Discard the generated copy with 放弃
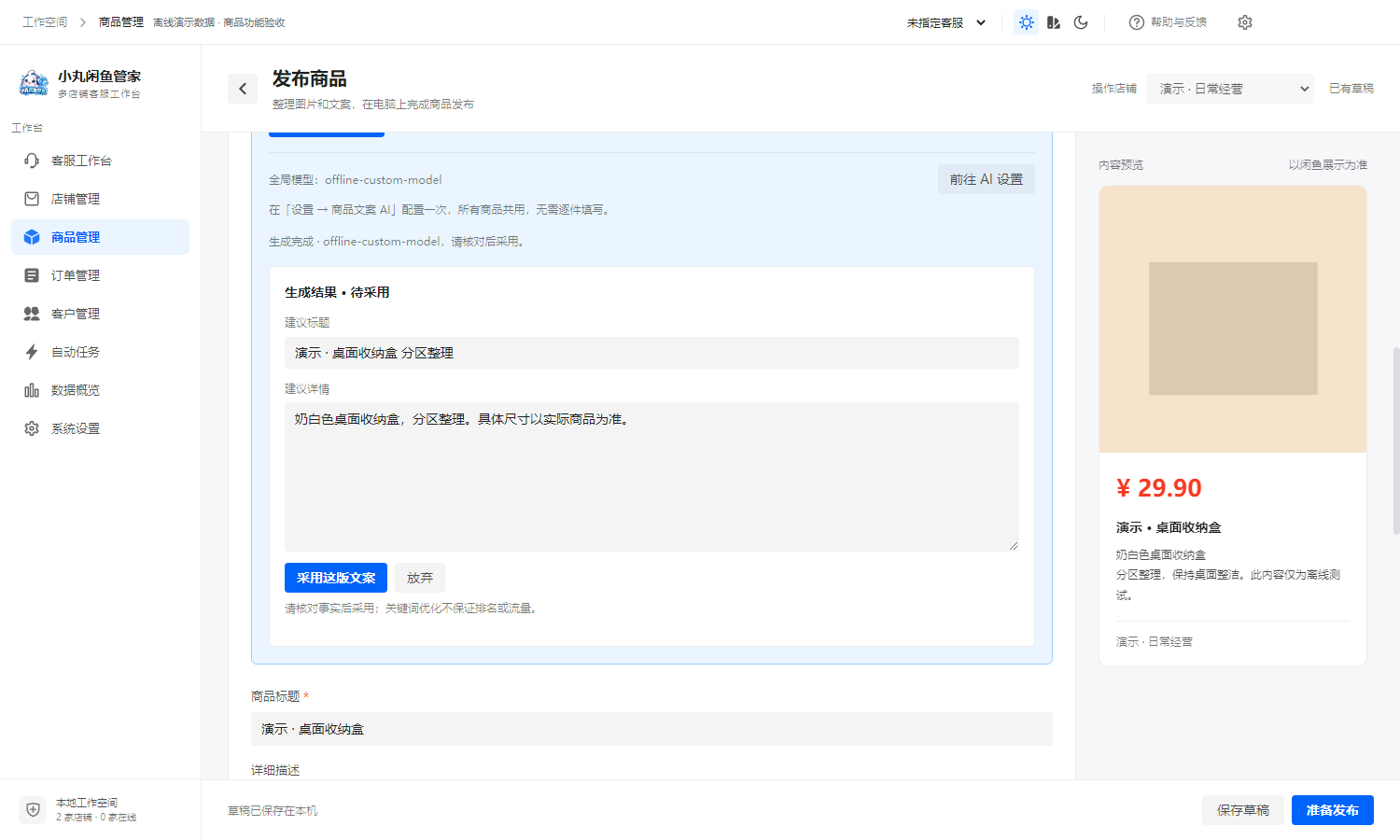This screenshot has height=840, width=1400. pyautogui.click(x=420, y=578)
